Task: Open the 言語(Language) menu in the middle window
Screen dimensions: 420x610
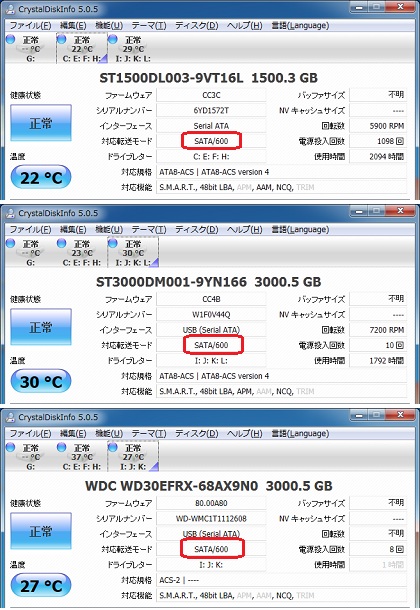Action: [x=300, y=230]
